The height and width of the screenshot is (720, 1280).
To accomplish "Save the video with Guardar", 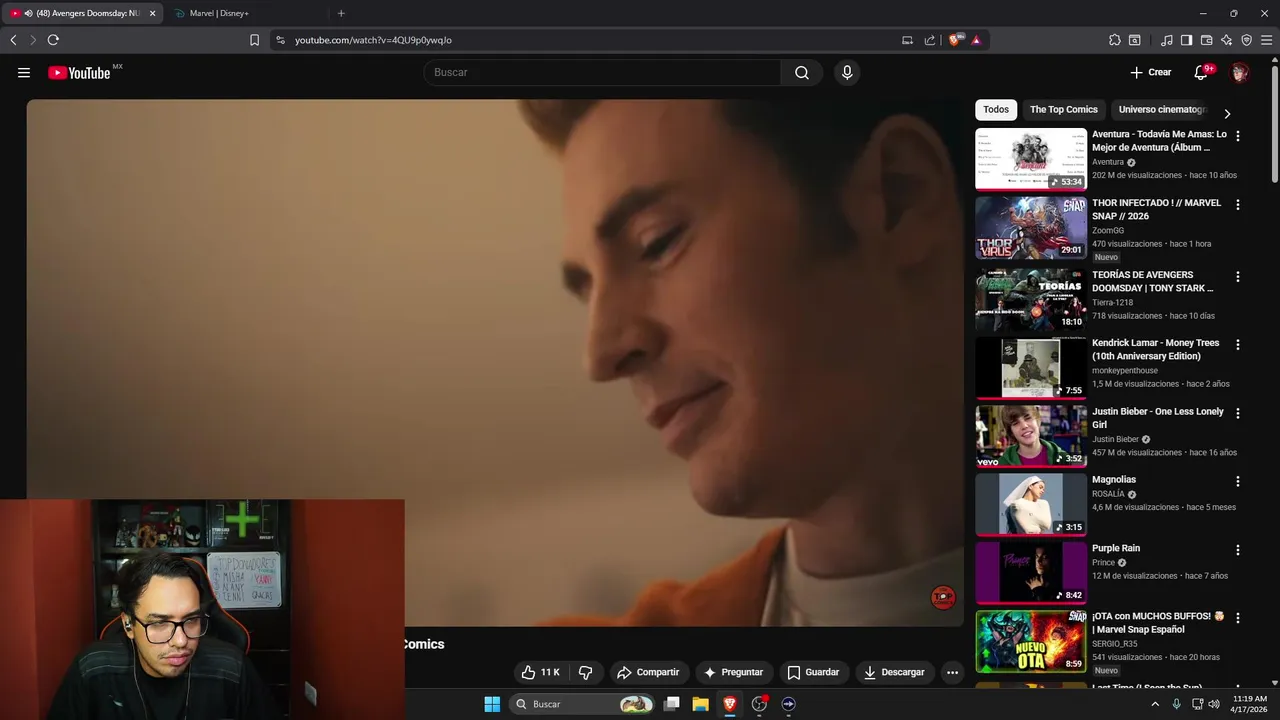I will pos(813,672).
